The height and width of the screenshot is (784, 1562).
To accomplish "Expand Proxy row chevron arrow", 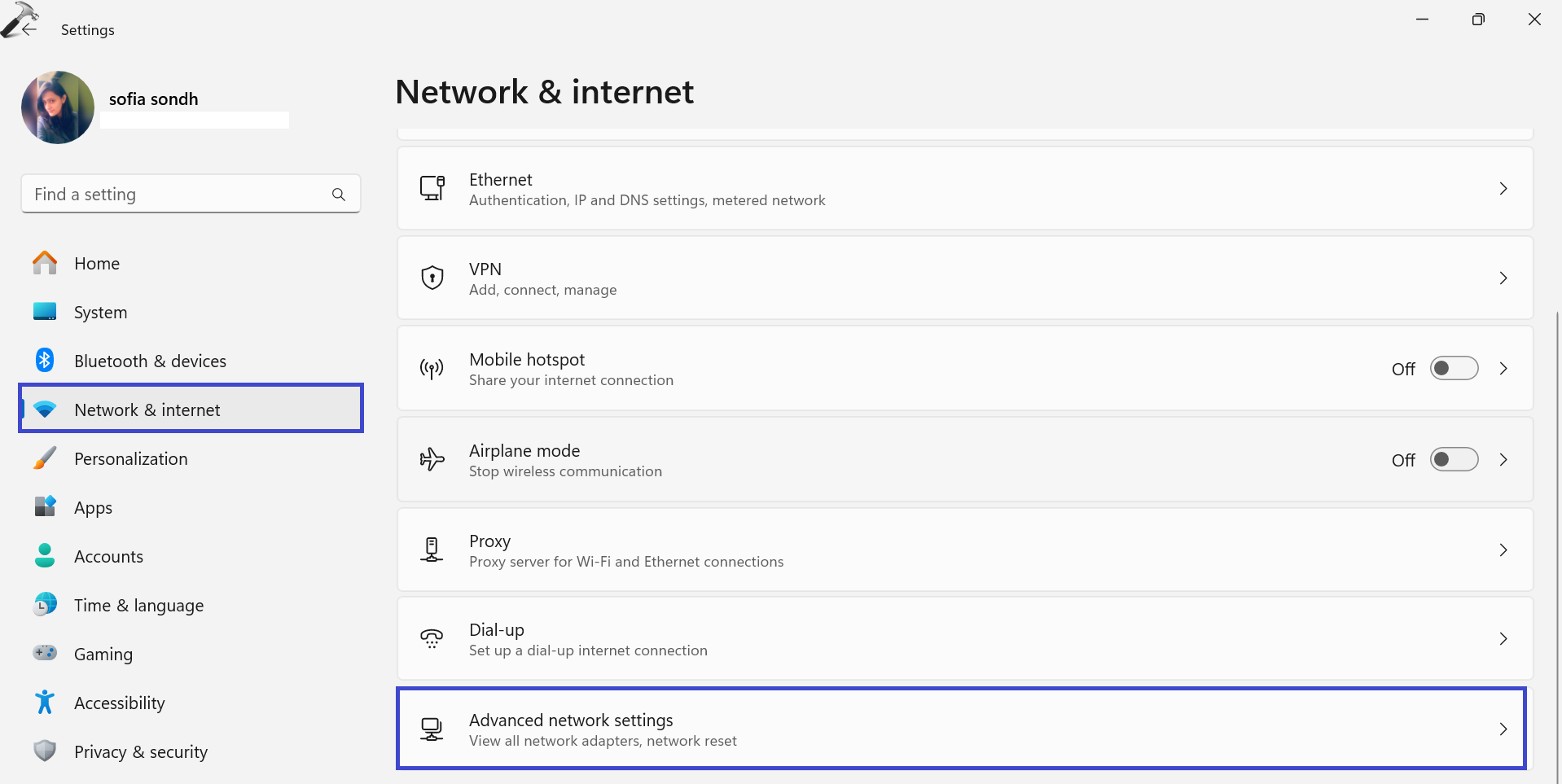I will 1503,550.
